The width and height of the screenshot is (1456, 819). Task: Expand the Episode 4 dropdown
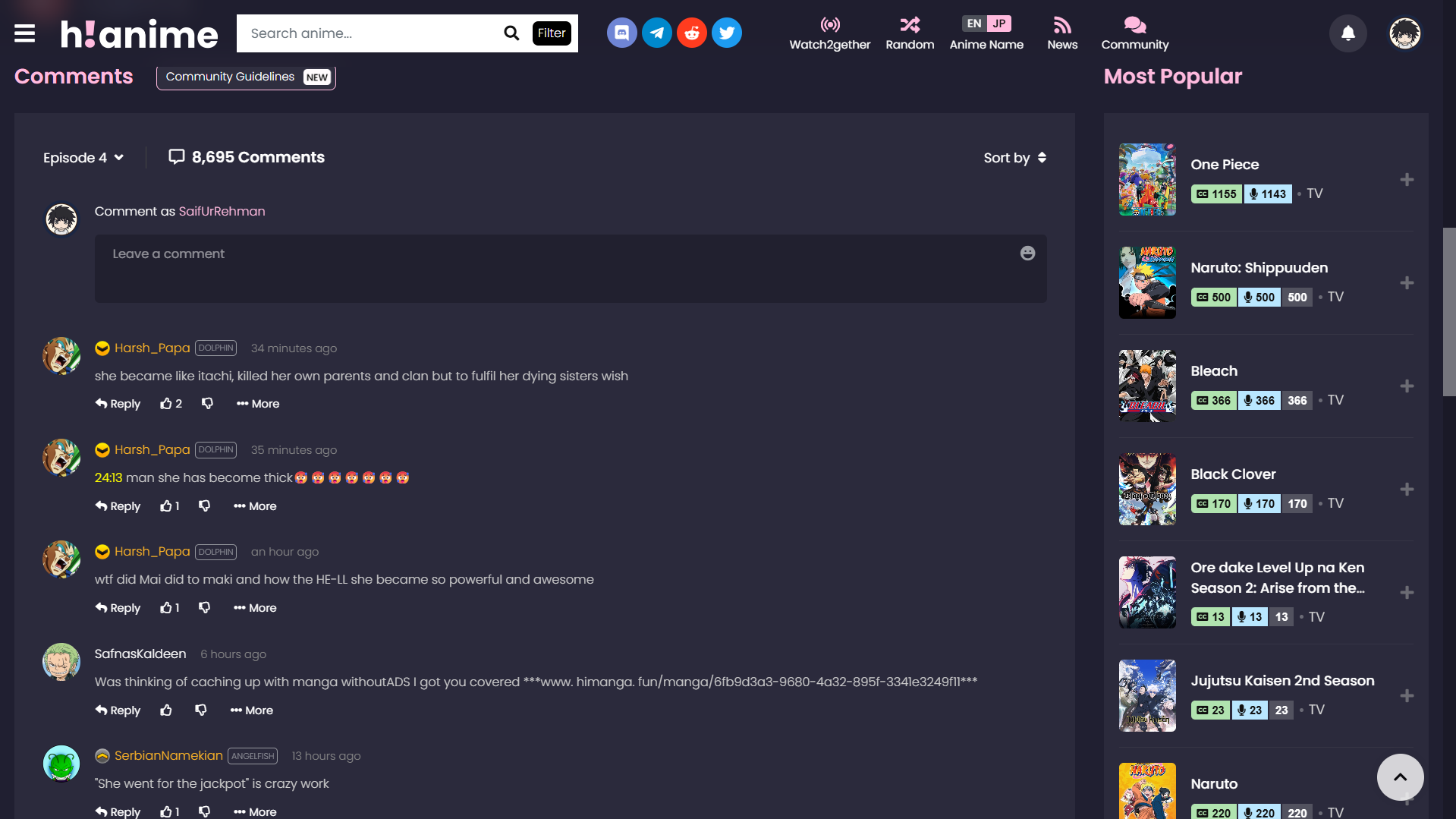(83, 158)
